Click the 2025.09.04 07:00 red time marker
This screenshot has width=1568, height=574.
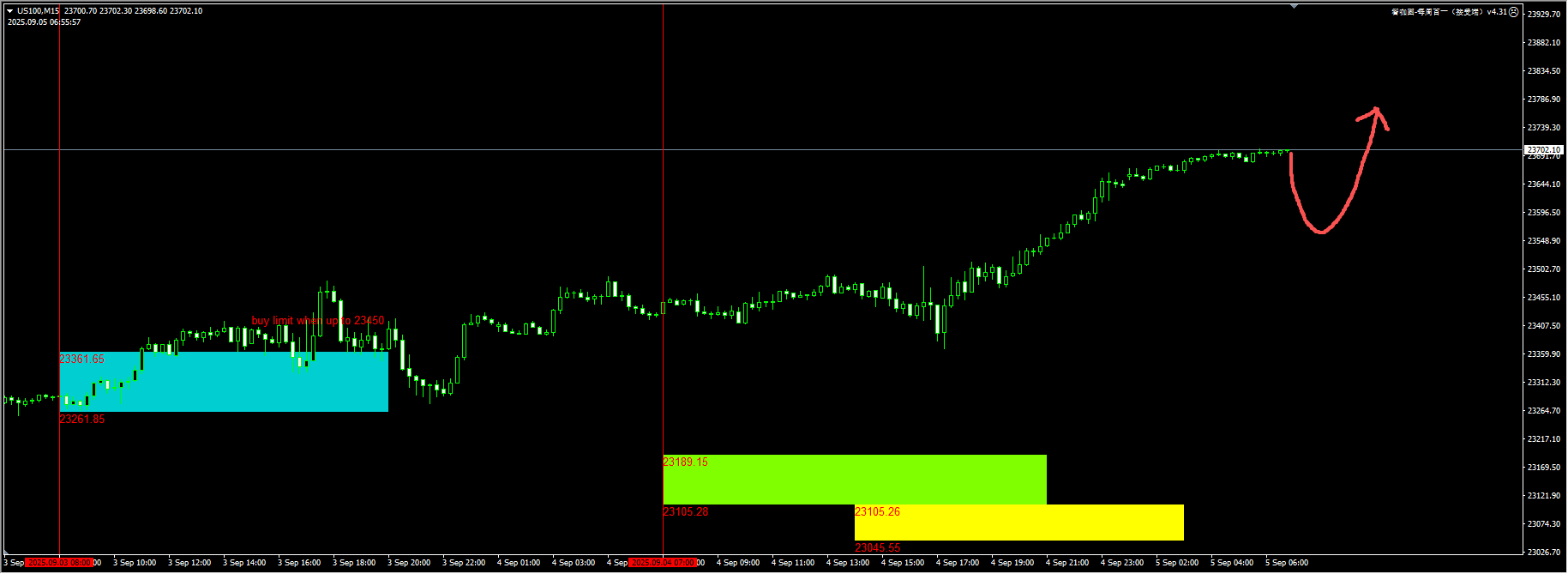coord(663,563)
